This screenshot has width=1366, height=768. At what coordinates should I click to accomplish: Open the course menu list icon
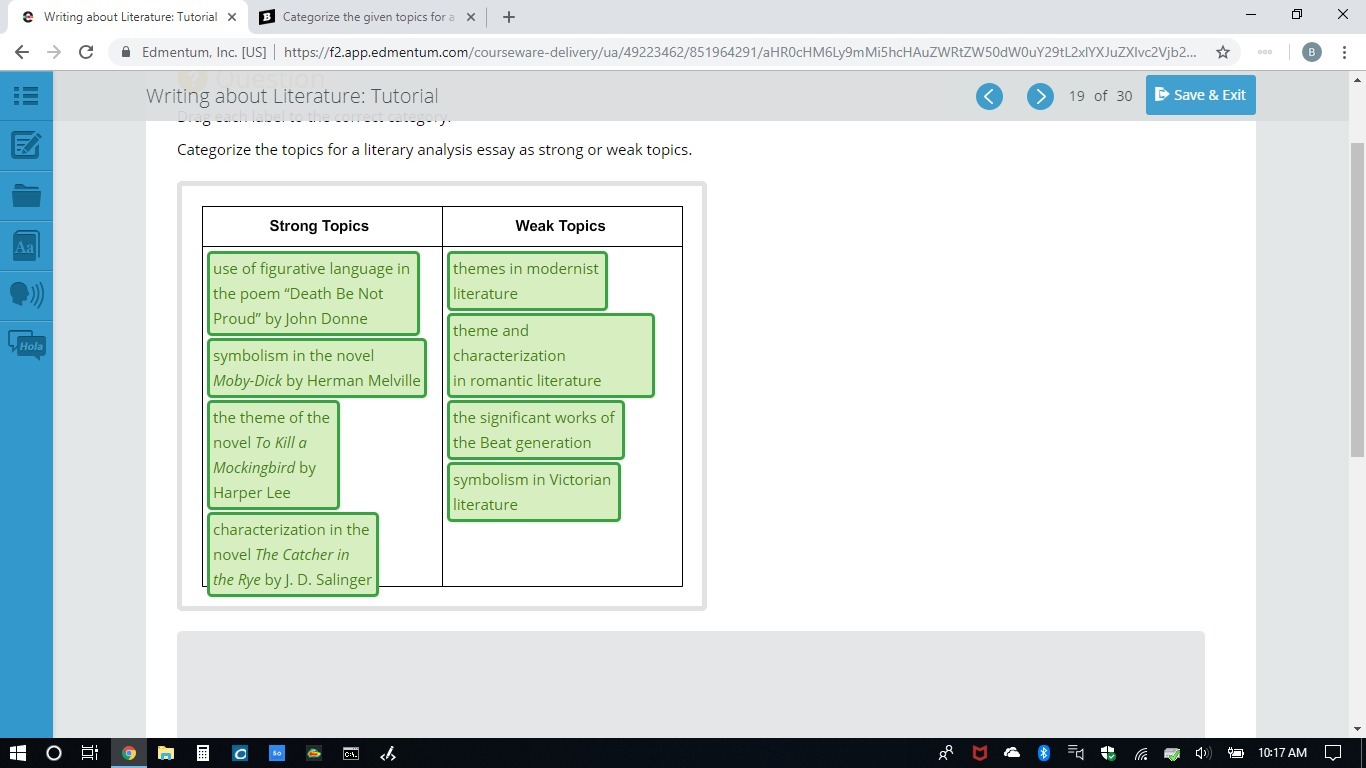coord(26,96)
